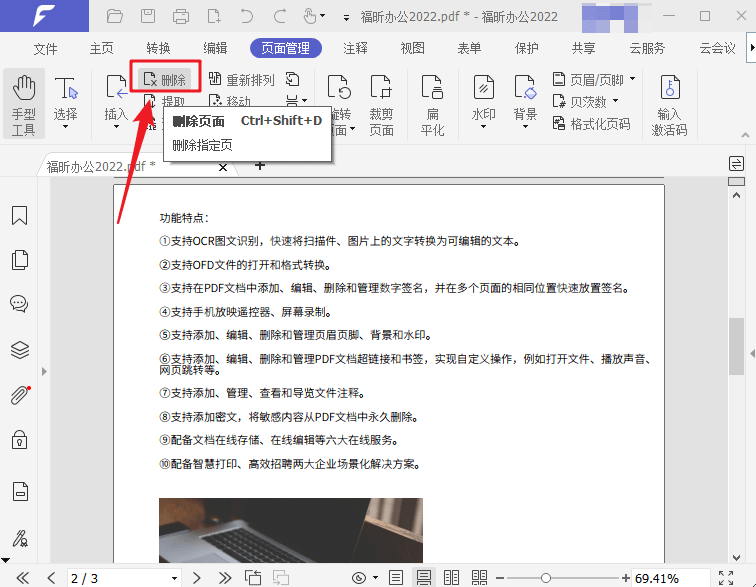The height and width of the screenshot is (587, 756).
Task: Switch to single page view
Action: click(396, 578)
